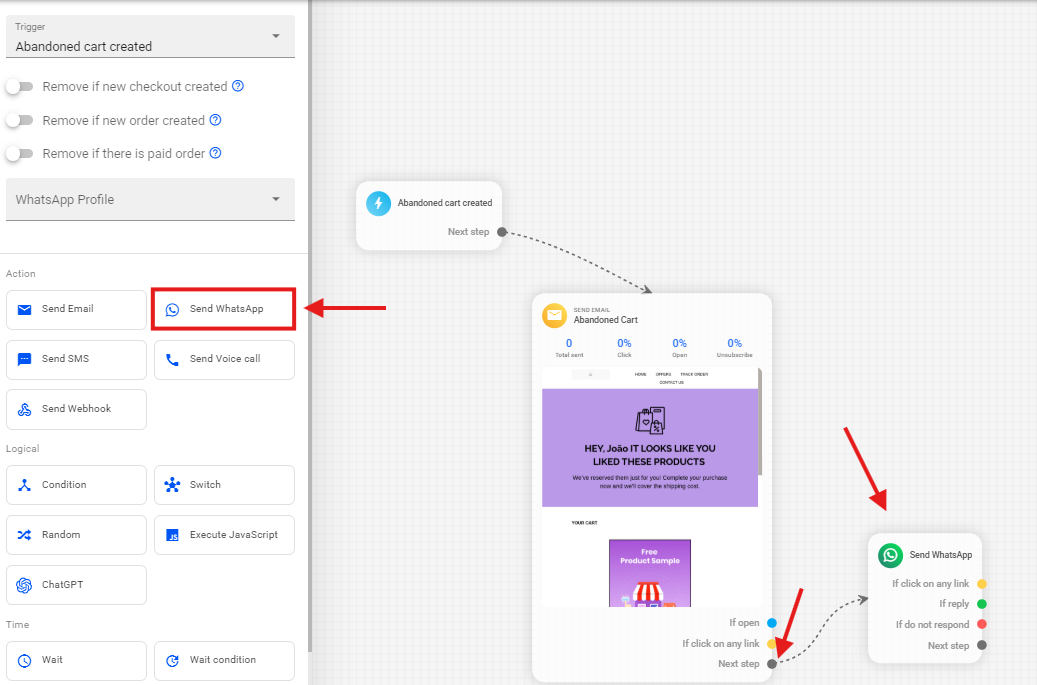Click the Wait clock icon
This screenshot has height=685, width=1037.
click(25, 660)
